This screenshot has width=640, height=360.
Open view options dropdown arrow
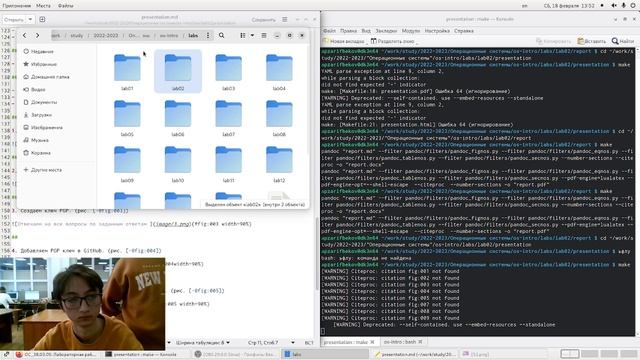(252, 36)
